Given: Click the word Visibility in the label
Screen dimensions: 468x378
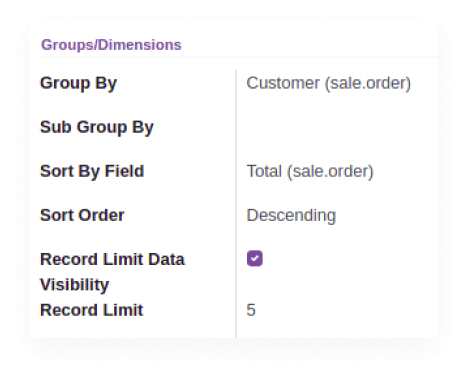Looking at the screenshot, I should point(74,285).
